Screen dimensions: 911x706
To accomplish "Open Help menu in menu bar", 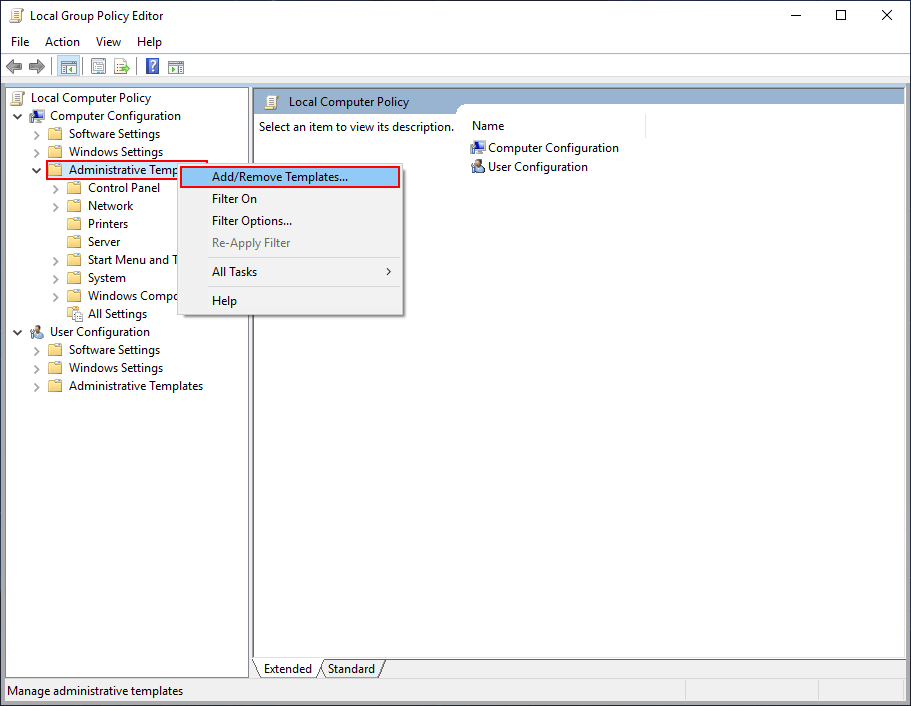I will [149, 42].
